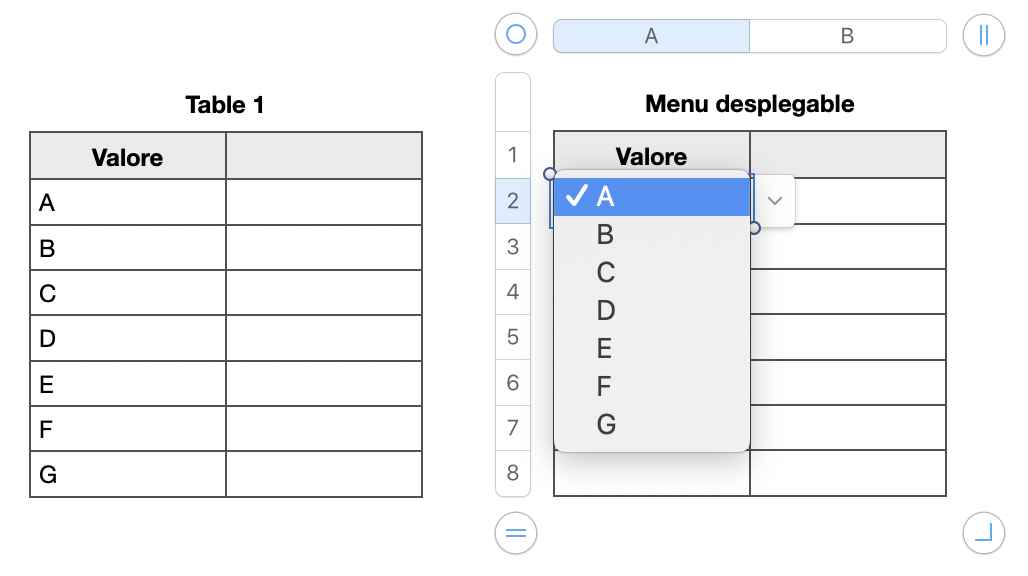Select column B header tab
This screenshot has width=1028, height=576.
coord(847,36)
